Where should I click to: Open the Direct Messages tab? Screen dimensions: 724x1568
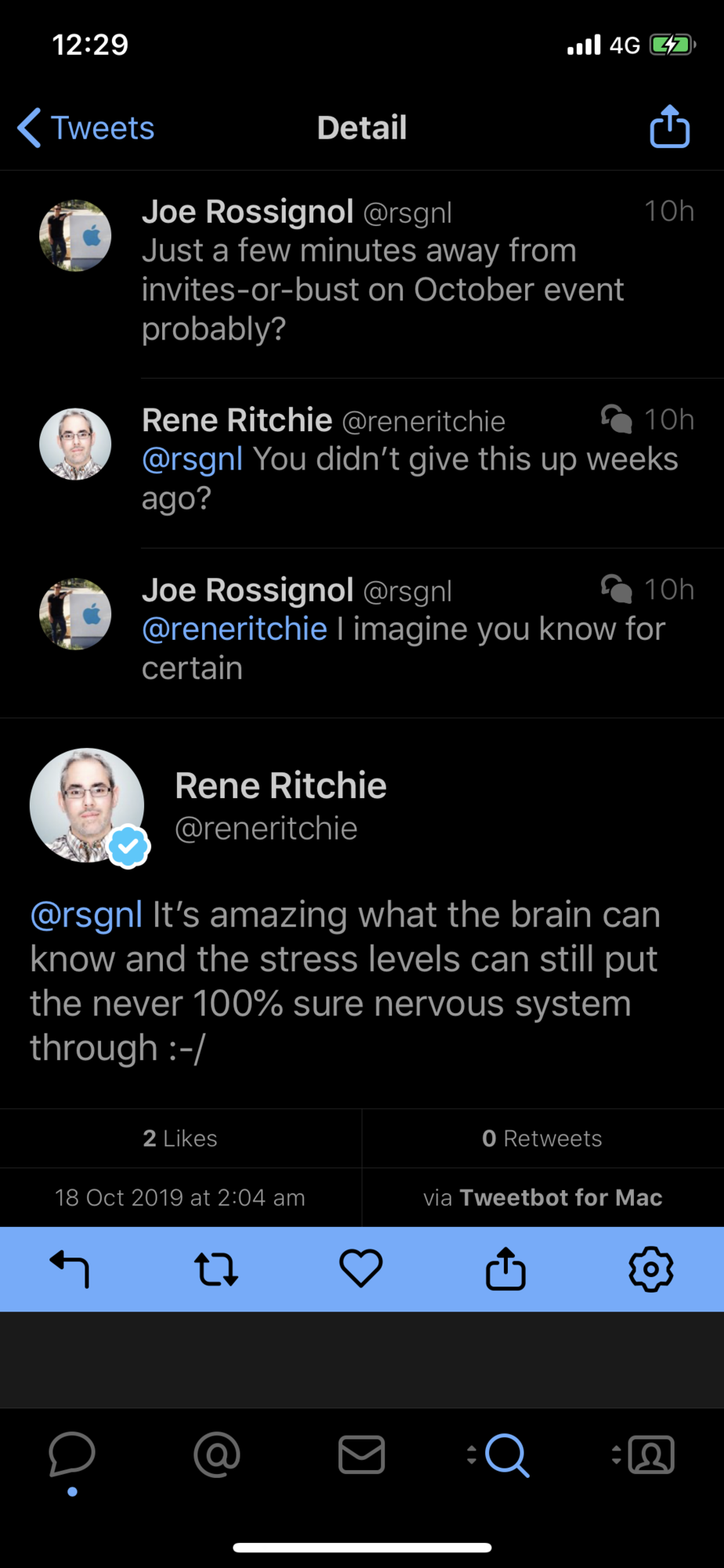coord(361,1455)
